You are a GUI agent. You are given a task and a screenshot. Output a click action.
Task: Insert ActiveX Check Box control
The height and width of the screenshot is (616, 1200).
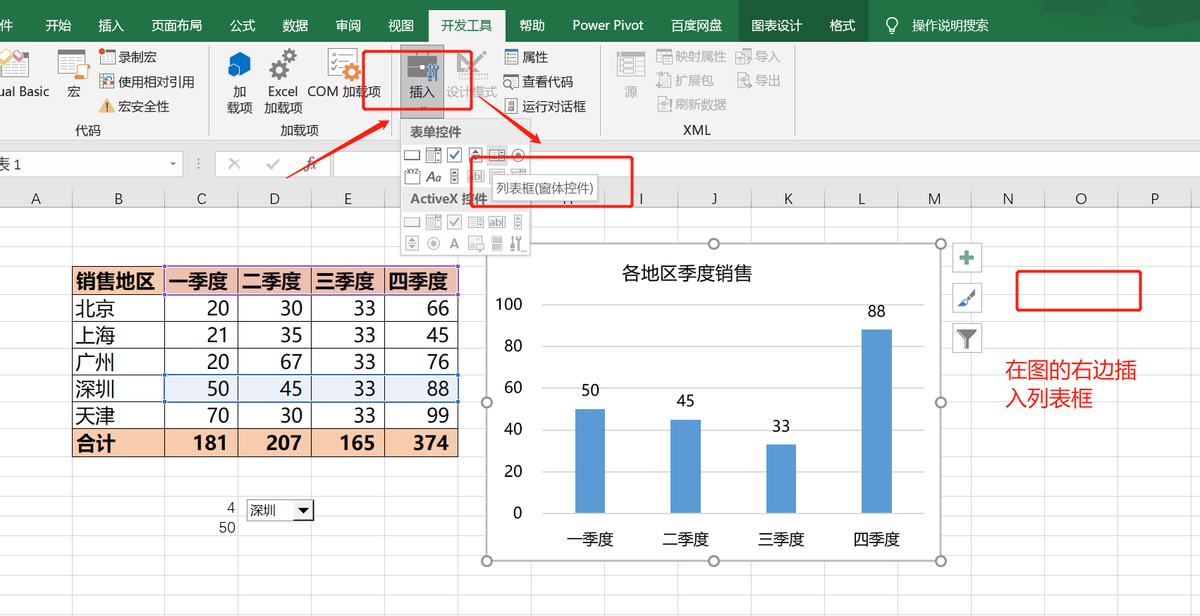(454, 222)
